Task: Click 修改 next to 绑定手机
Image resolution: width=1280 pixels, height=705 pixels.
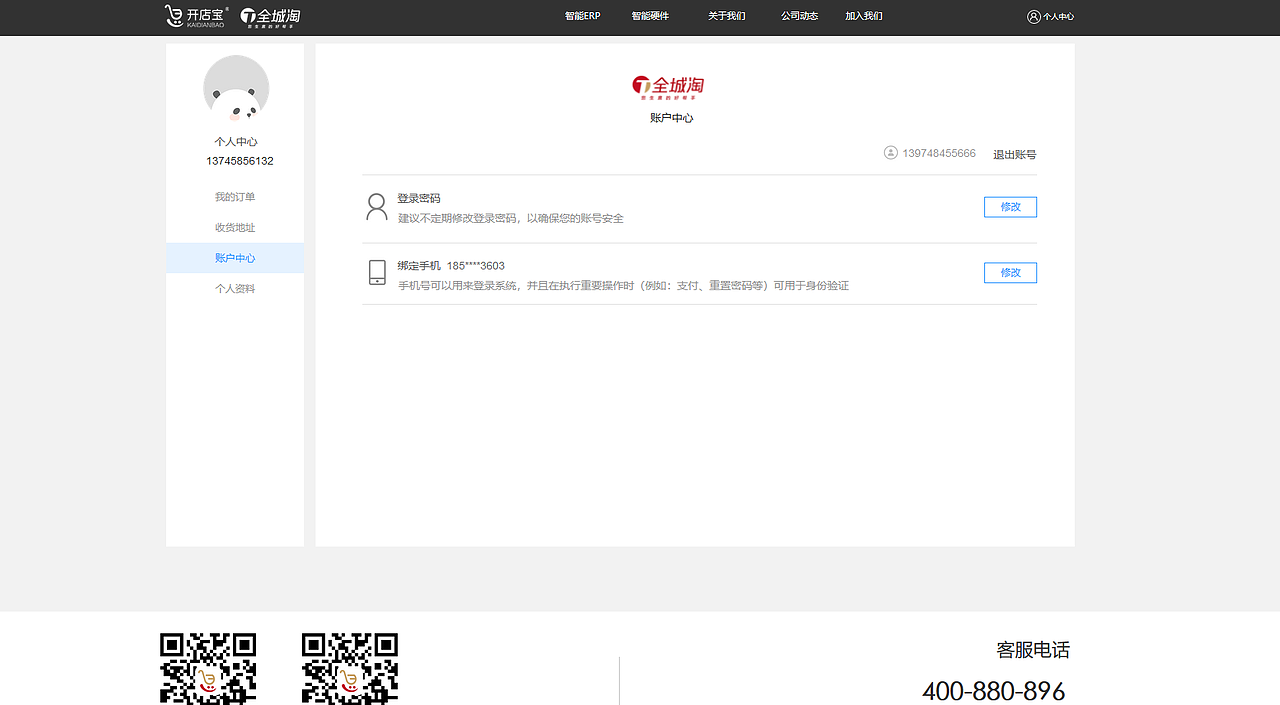Action: [x=1010, y=272]
